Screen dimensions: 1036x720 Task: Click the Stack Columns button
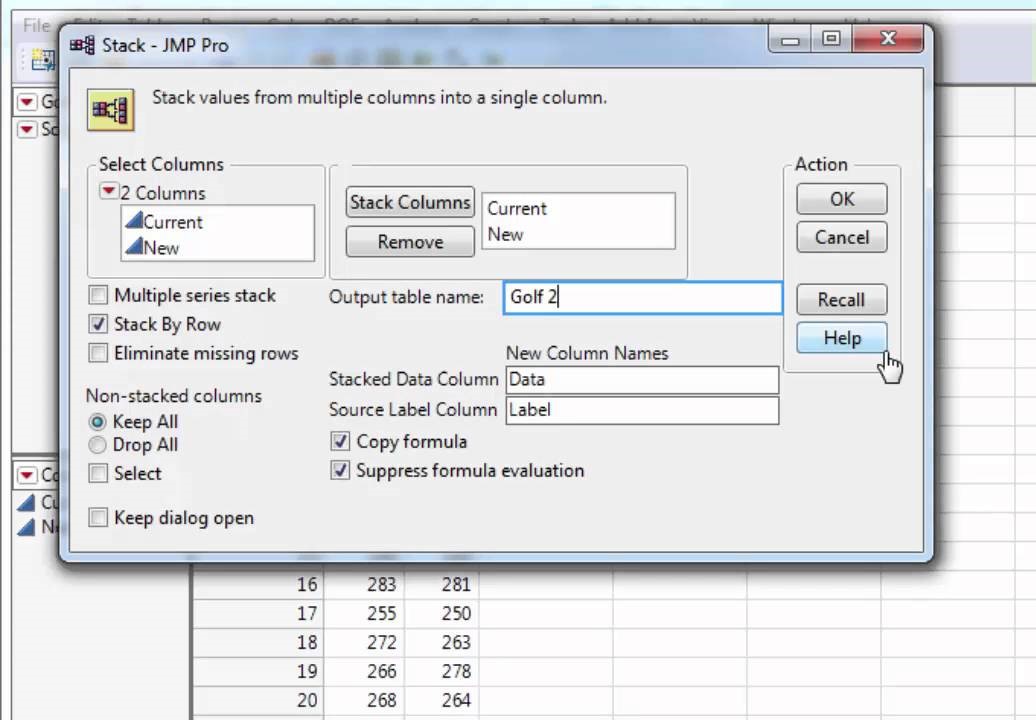coord(410,202)
